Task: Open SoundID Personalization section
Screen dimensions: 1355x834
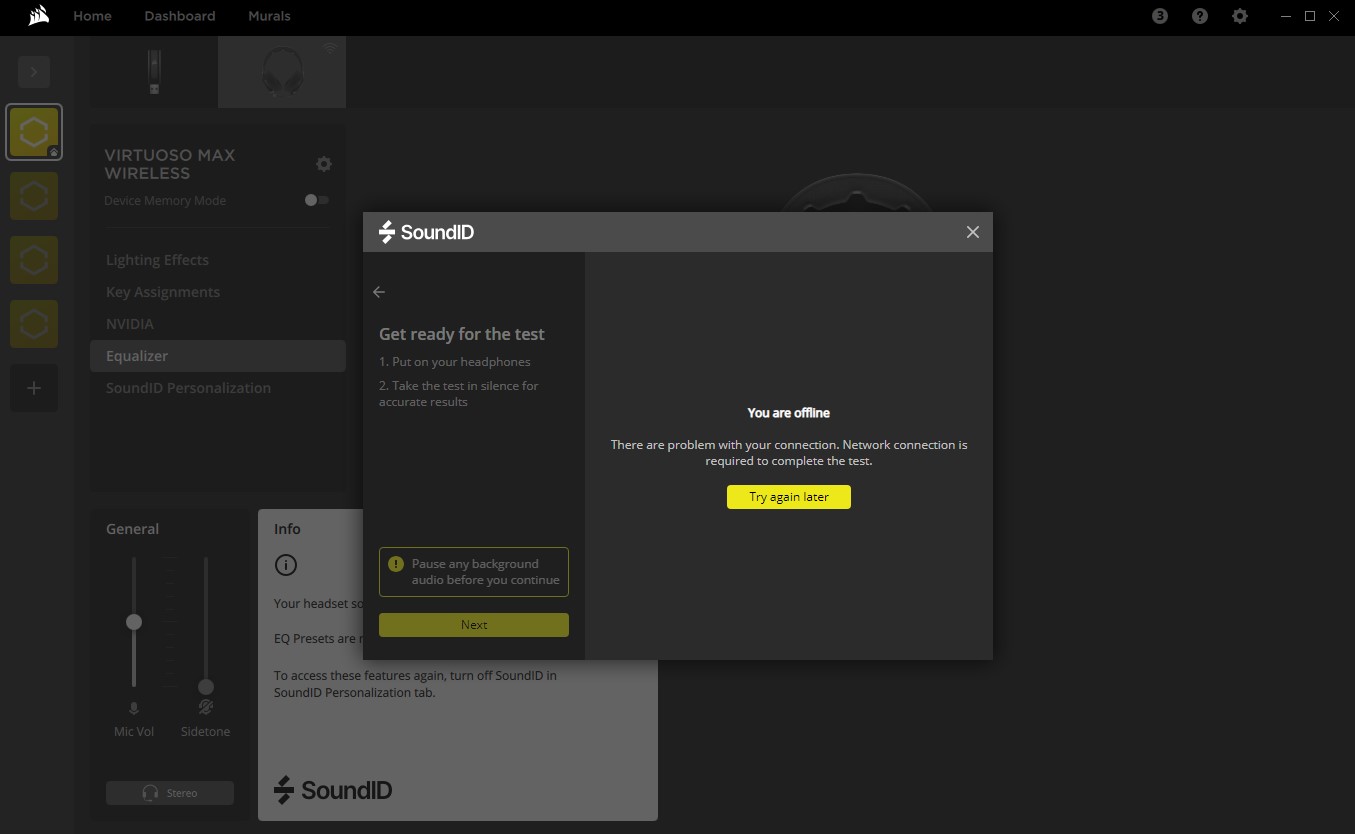Action: (188, 388)
